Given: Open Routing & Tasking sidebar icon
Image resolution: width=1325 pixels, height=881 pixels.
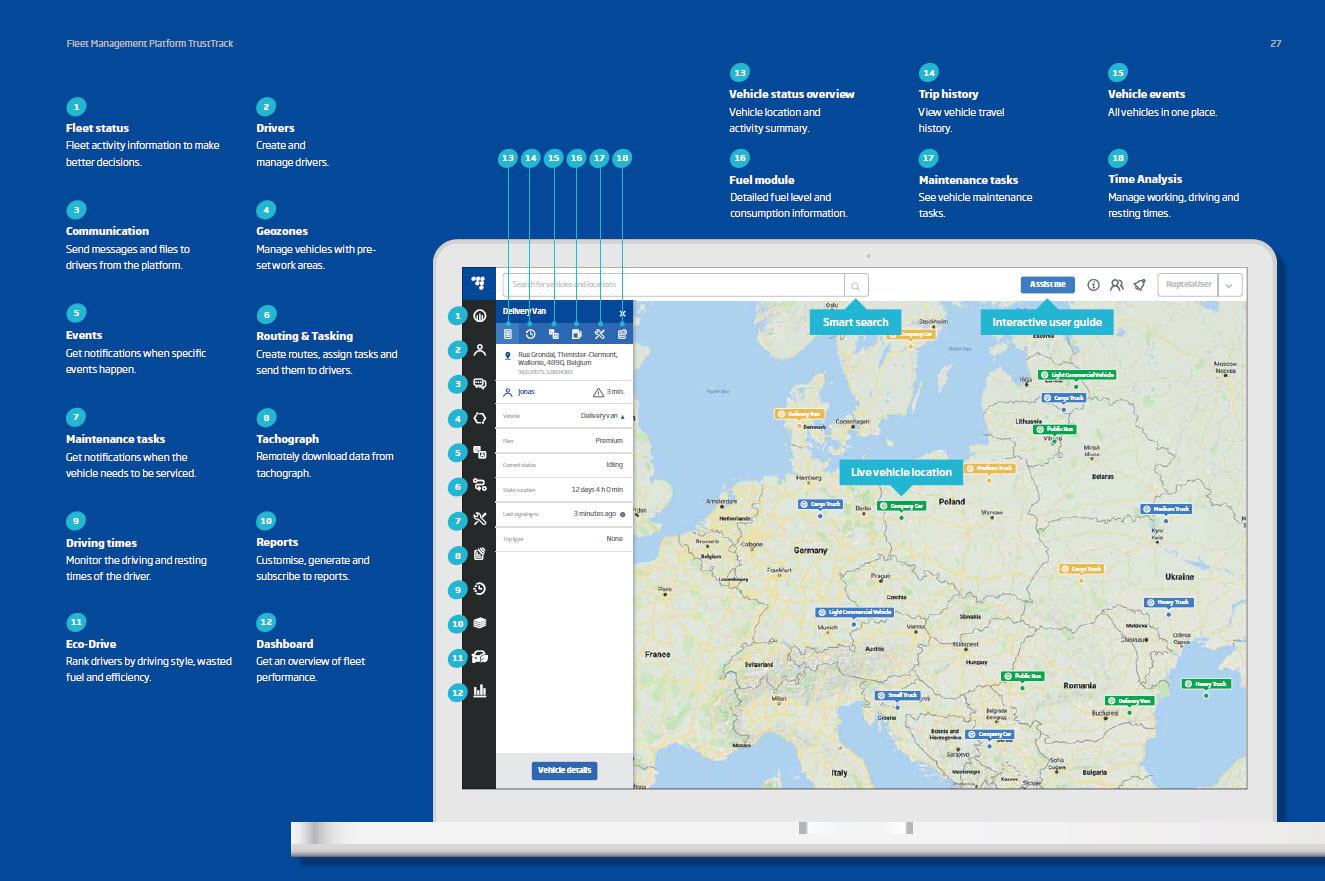Looking at the screenshot, I should point(480,486).
